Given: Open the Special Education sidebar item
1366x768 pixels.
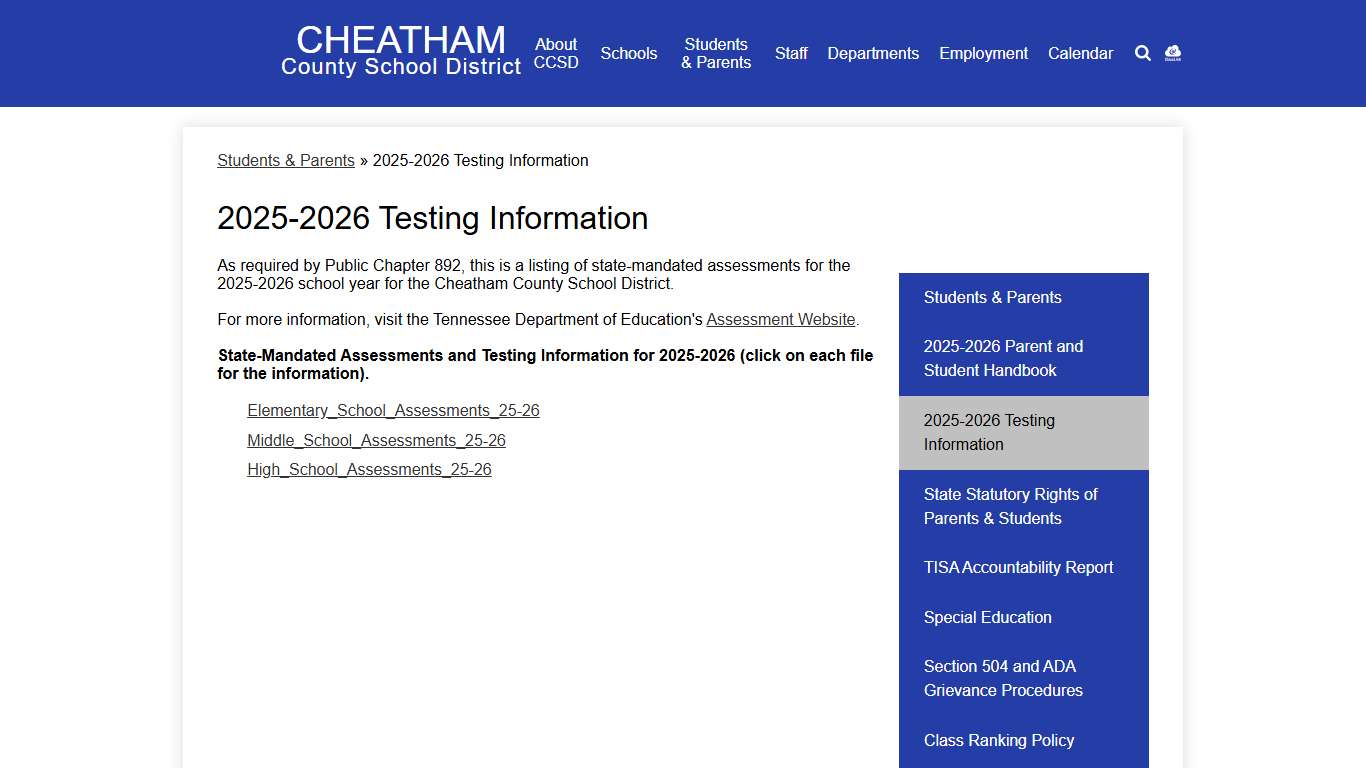Looking at the screenshot, I should click(987, 617).
